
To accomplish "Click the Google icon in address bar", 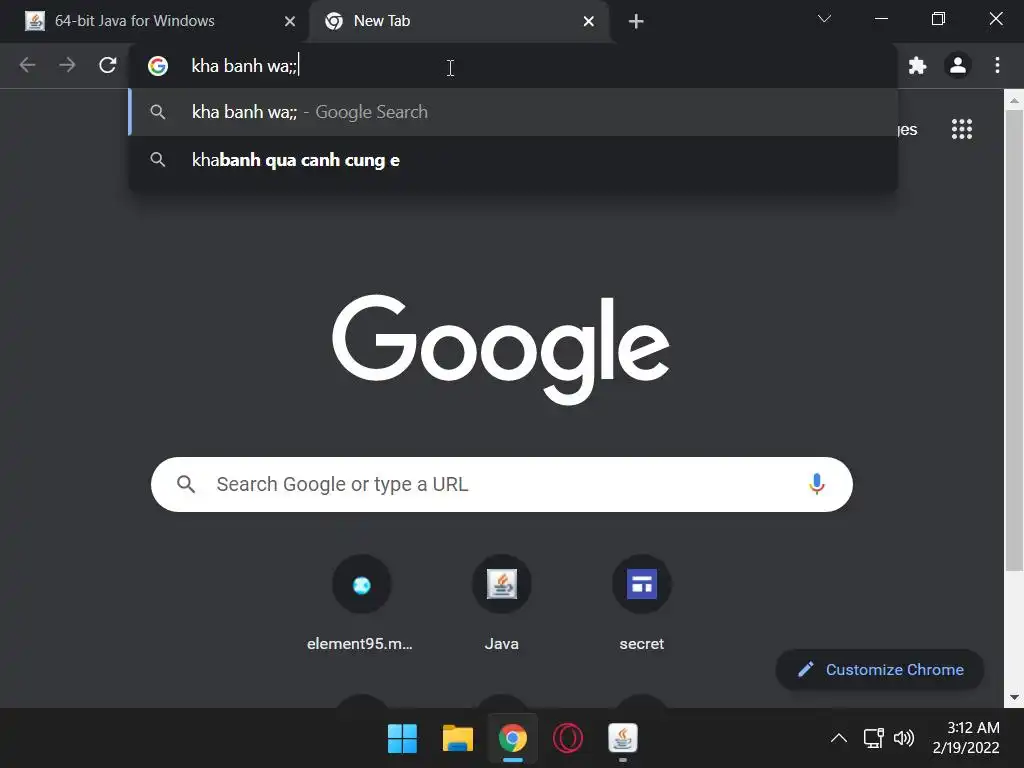I will [x=158, y=66].
